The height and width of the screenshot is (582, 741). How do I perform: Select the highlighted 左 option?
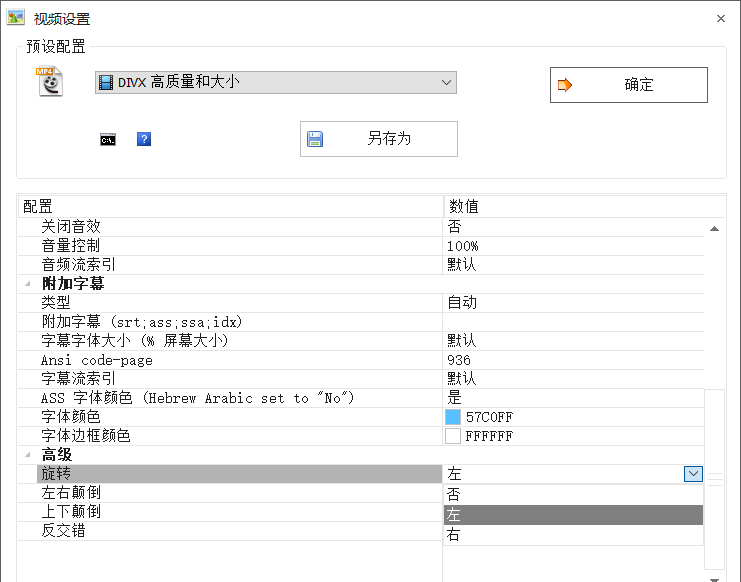click(x=573, y=515)
